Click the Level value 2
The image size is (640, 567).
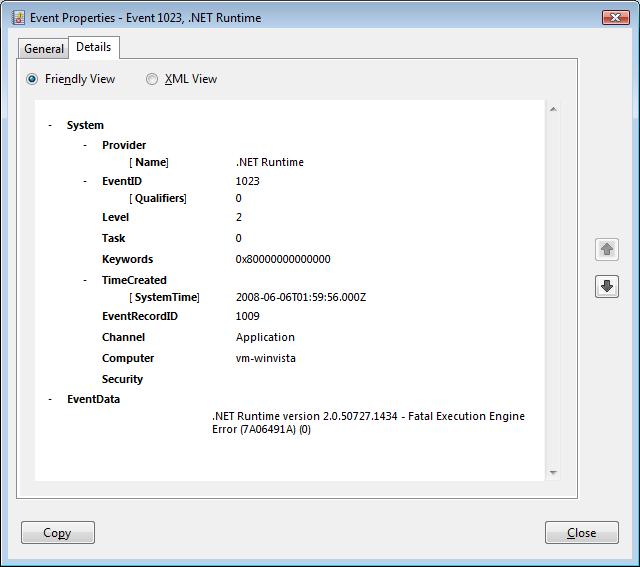tap(239, 217)
